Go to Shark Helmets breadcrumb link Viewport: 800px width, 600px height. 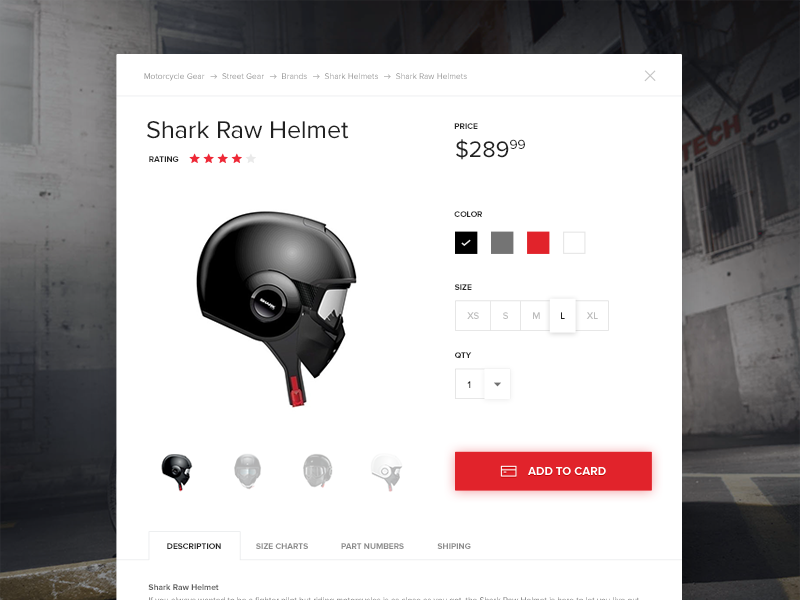(x=351, y=76)
